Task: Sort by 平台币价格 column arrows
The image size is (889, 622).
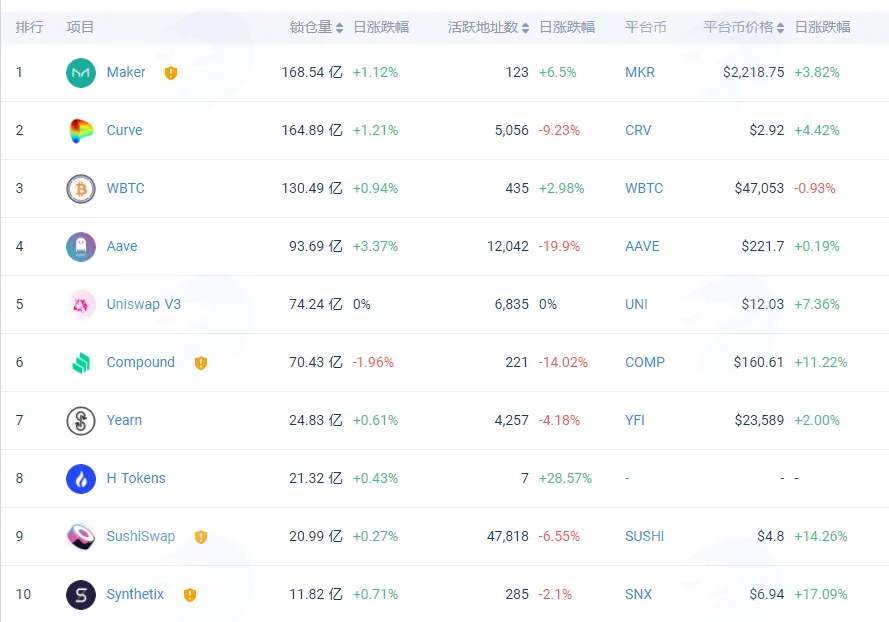Action: [780, 28]
